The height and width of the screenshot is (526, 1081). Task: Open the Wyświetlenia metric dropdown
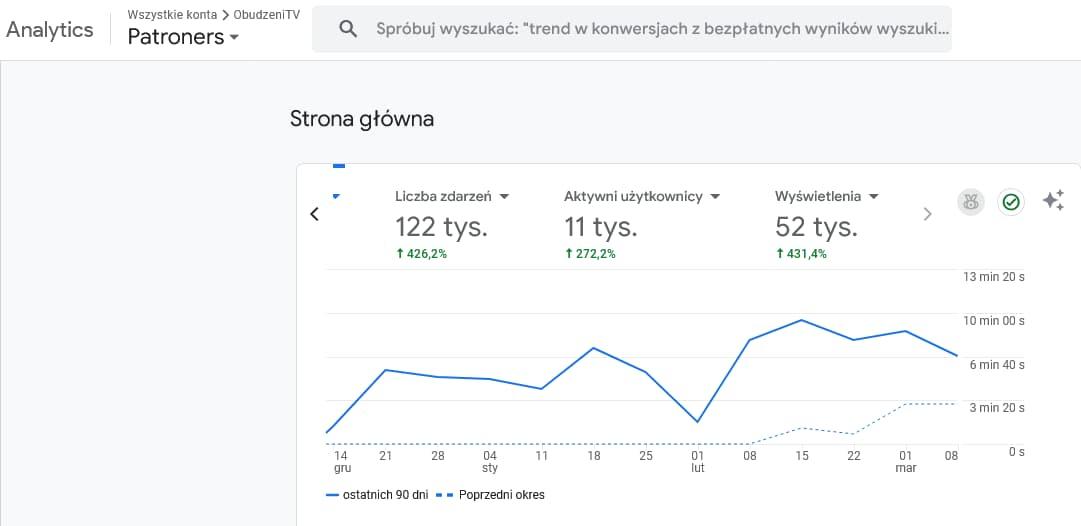pyautogui.click(x=873, y=197)
